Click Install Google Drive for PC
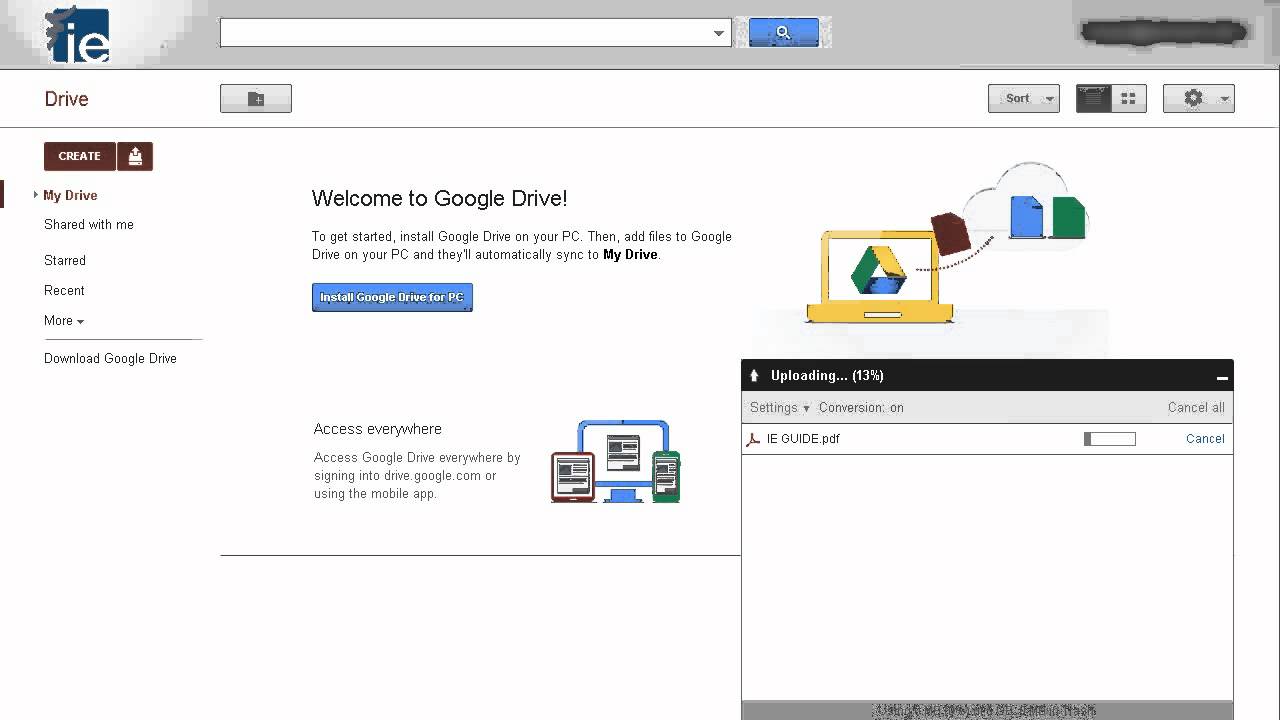Image resolution: width=1280 pixels, height=720 pixels. pos(392,297)
